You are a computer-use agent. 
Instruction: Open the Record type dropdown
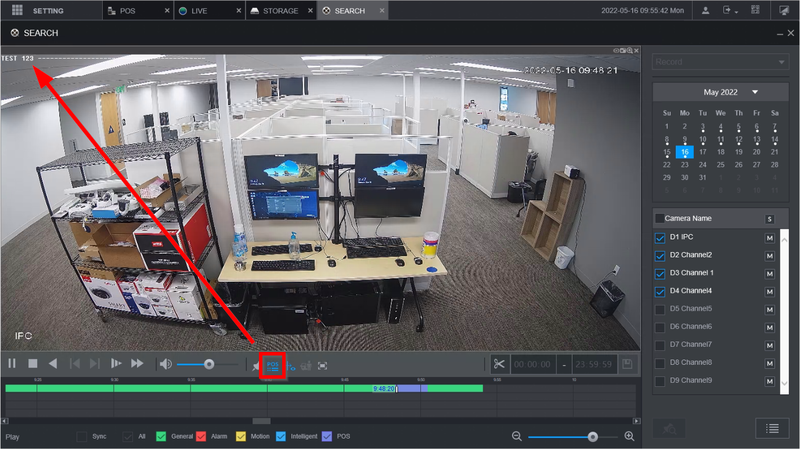(x=720, y=62)
